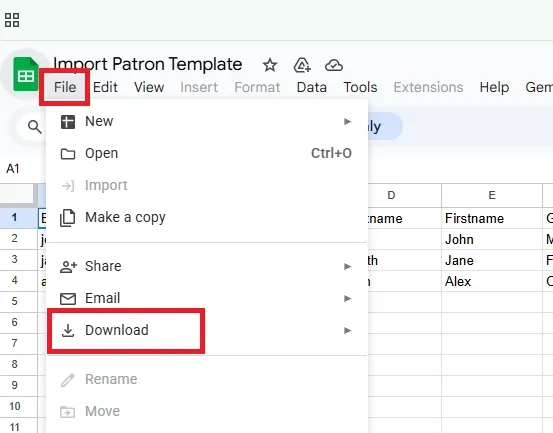Choose Open from the File menu

pos(207,153)
